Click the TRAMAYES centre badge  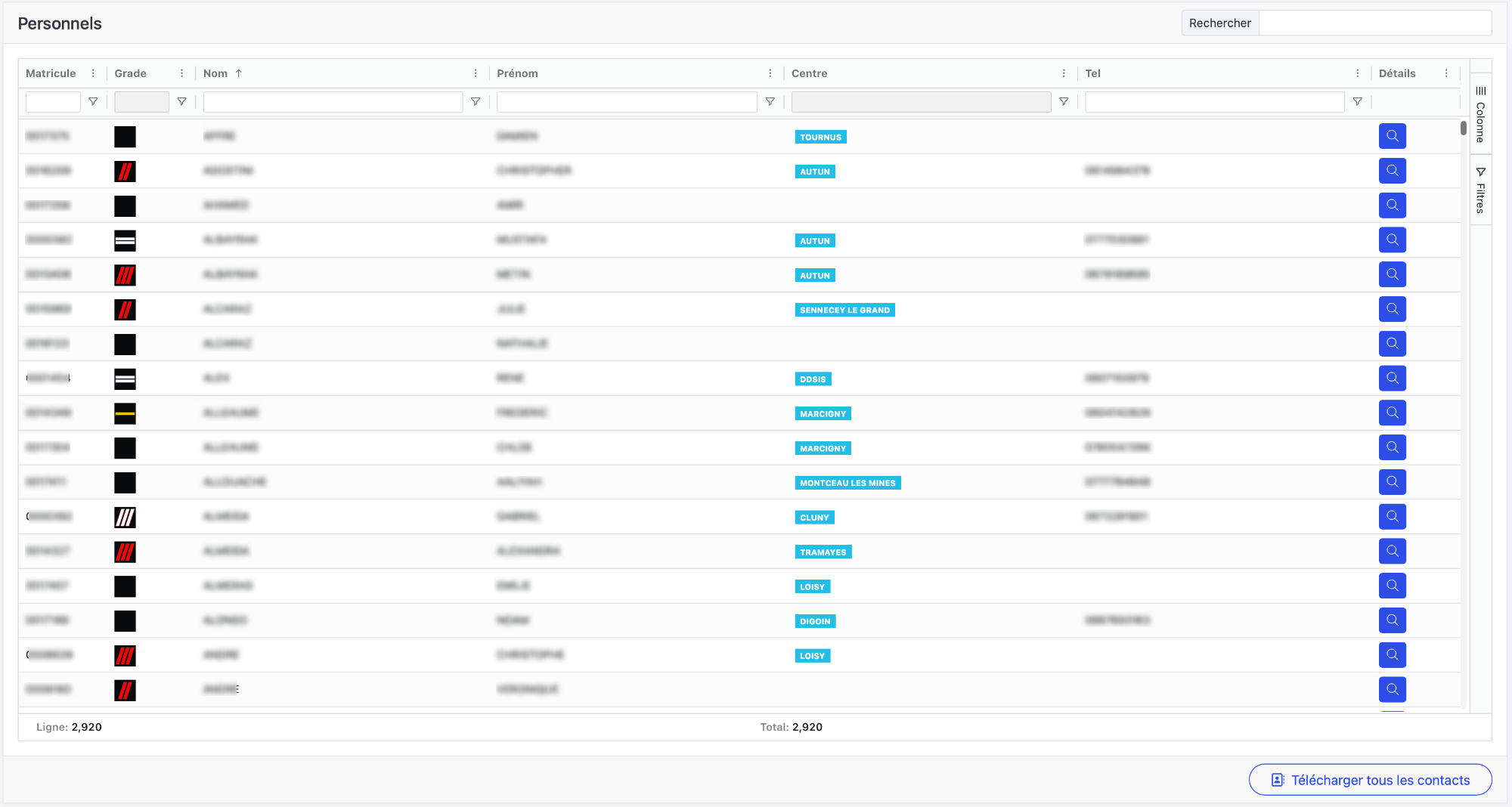[x=823, y=552]
